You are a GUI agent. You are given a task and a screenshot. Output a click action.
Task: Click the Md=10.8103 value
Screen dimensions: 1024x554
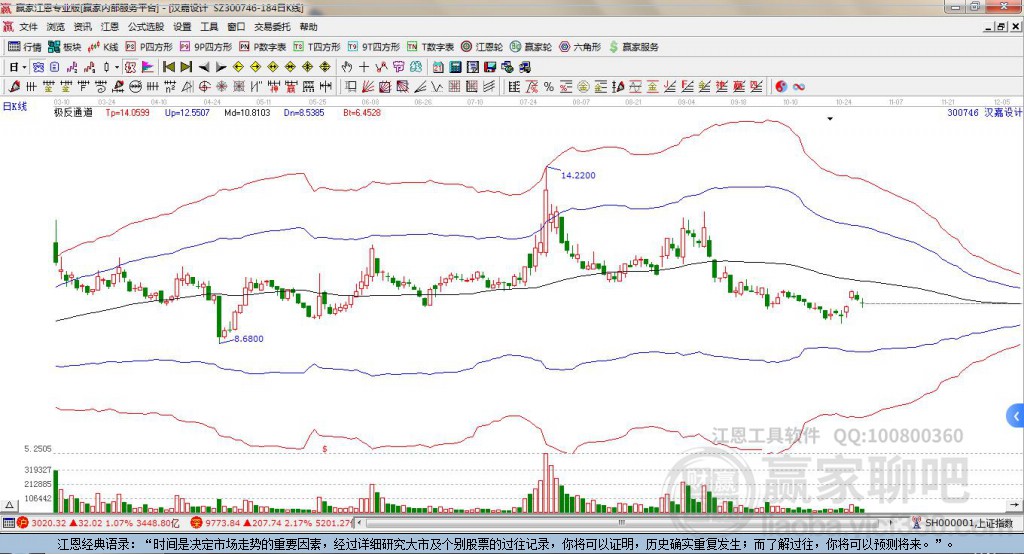point(247,112)
